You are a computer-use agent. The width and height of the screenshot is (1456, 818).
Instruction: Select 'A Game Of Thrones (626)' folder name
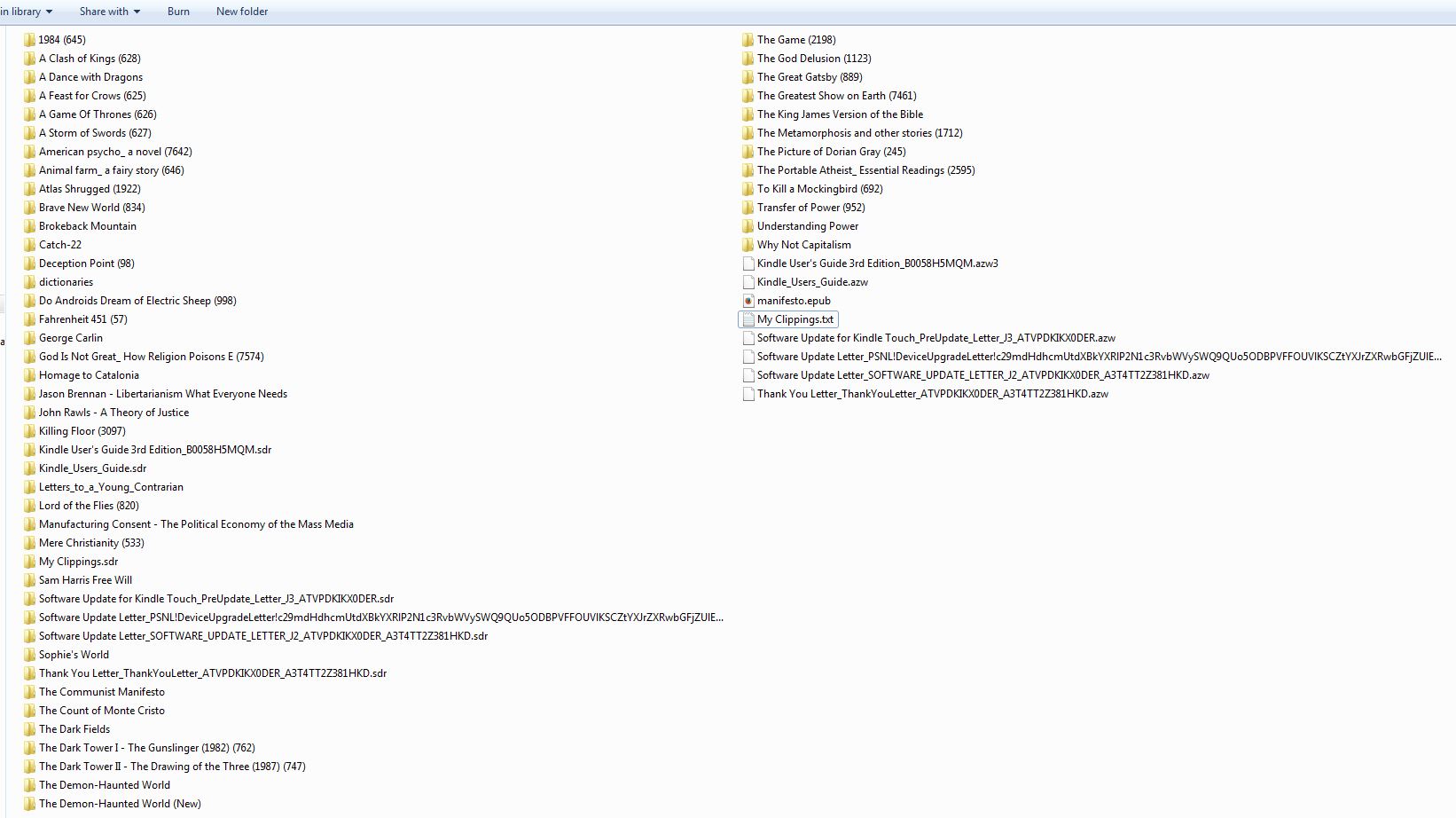tap(98, 114)
